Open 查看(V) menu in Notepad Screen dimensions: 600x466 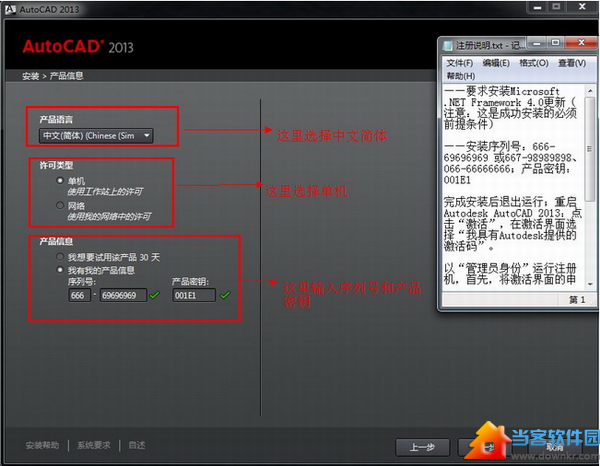click(572, 63)
